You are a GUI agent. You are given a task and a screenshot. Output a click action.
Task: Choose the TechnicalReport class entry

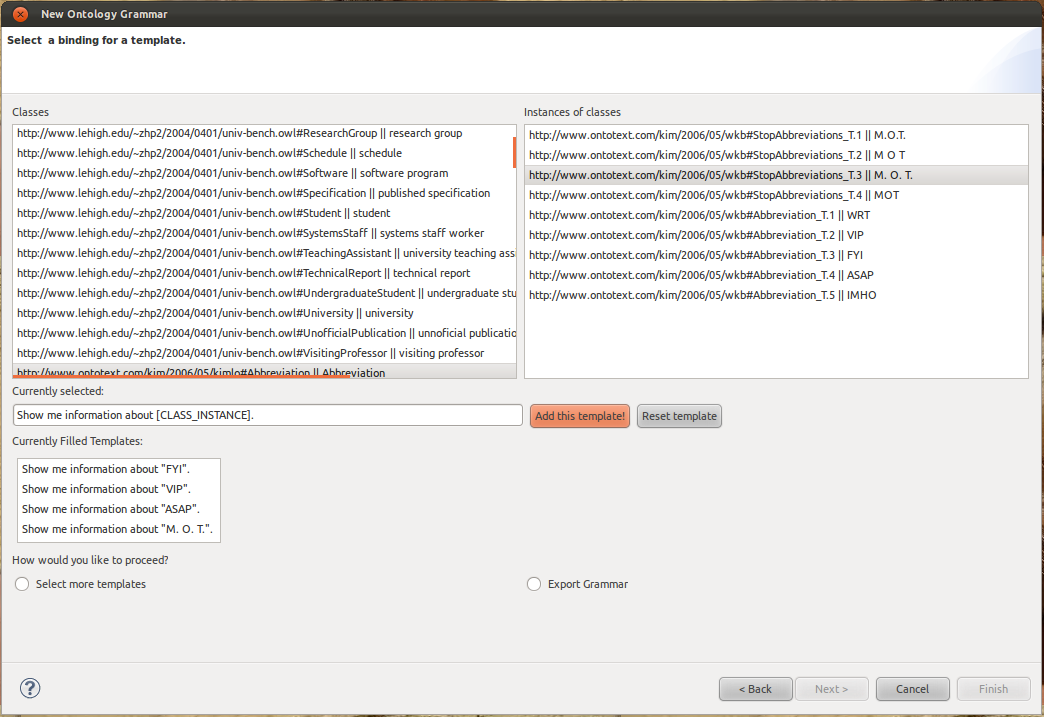point(243,273)
